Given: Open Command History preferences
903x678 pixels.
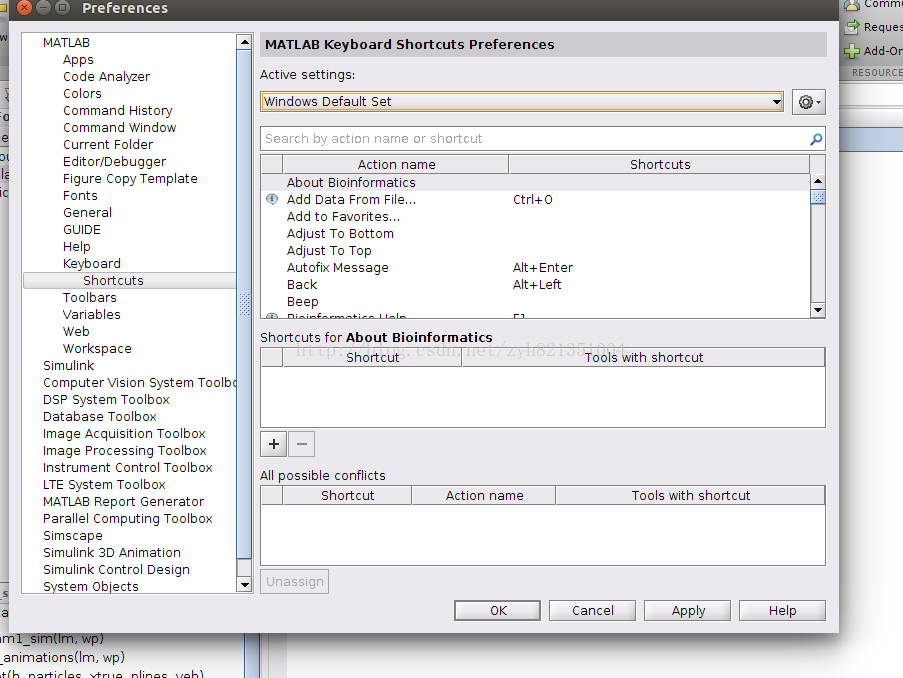Looking at the screenshot, I should point(117,111).
